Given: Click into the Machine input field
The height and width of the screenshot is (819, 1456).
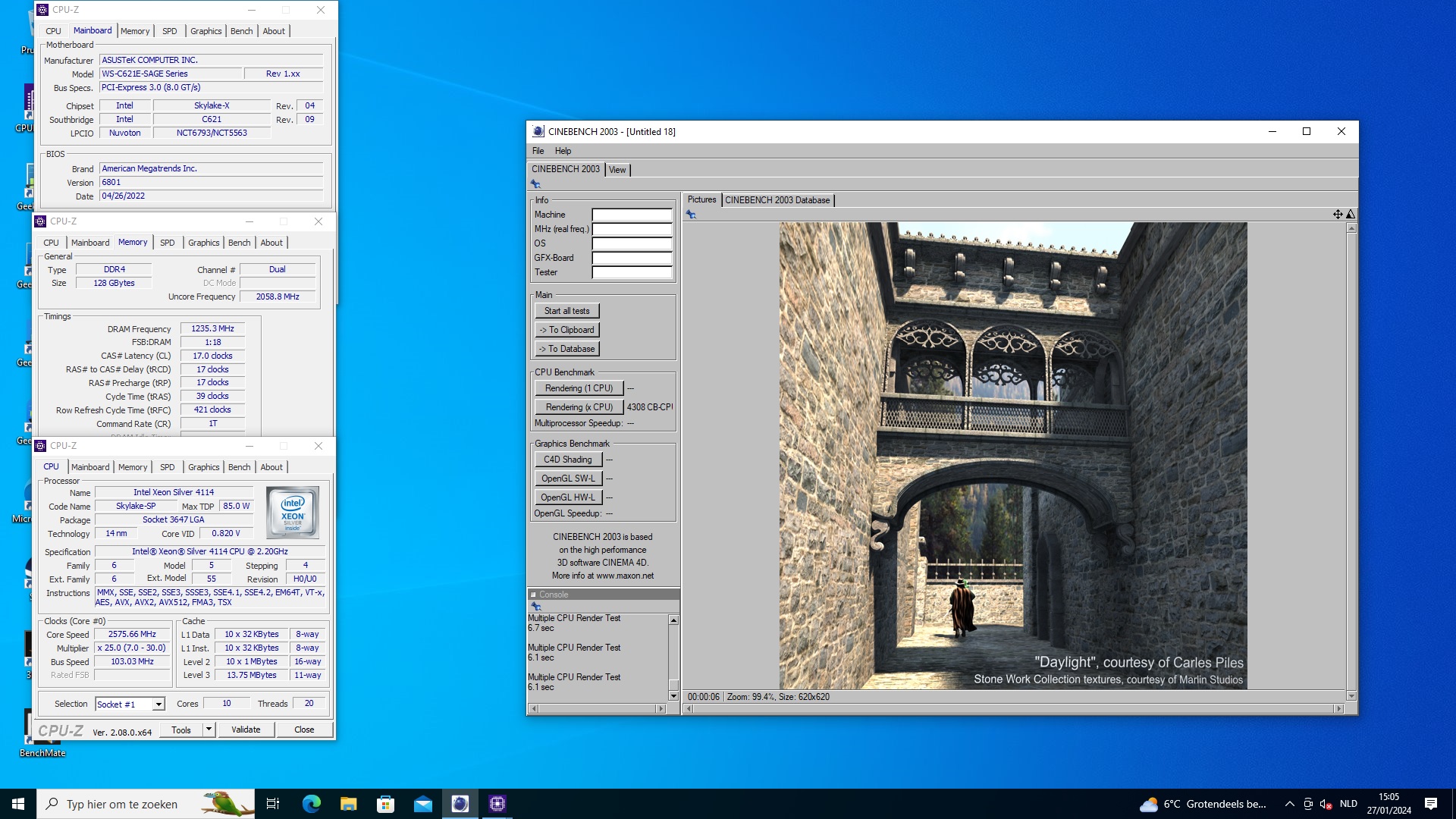Looking at the screenshot, I should pos(632,215).
